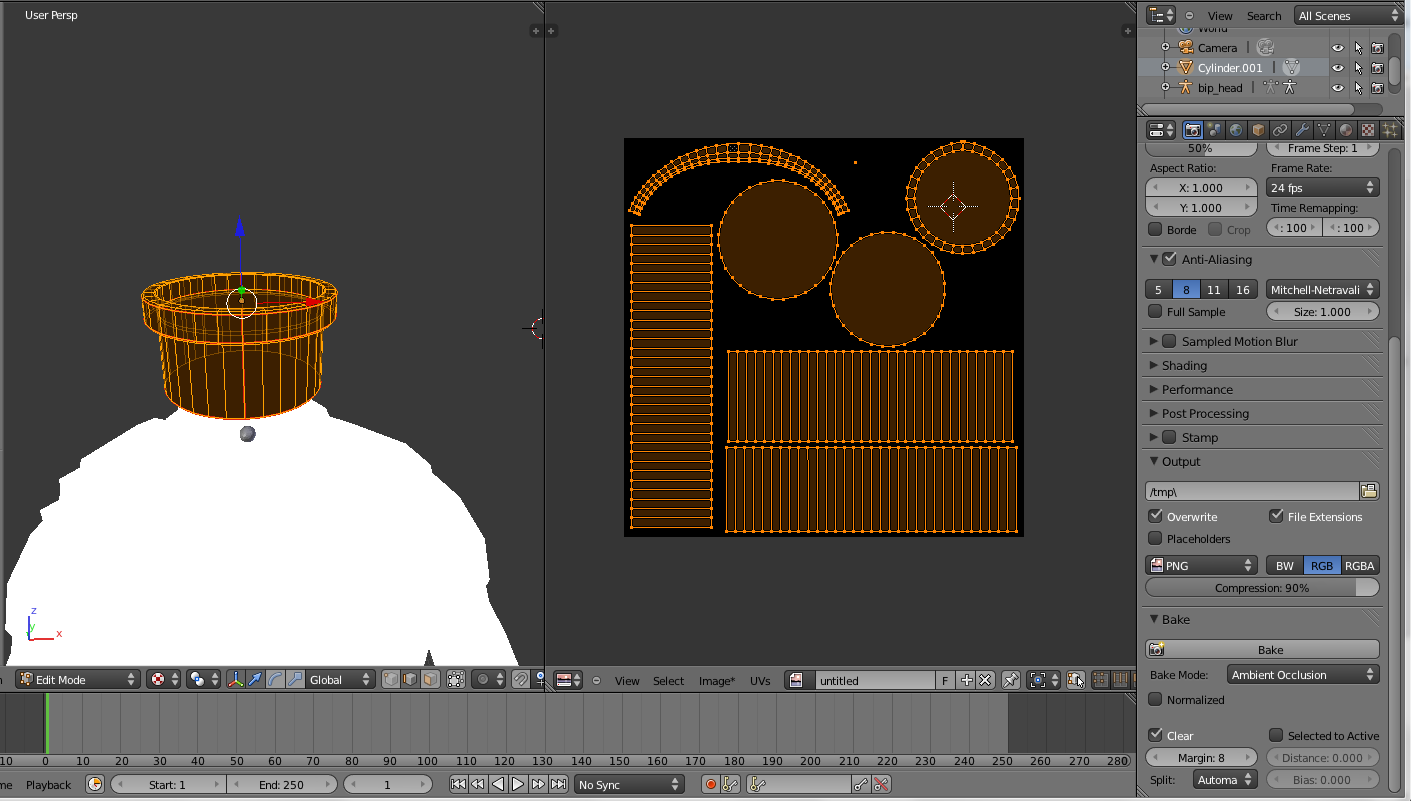The height and width of the screenshot is (801, 1411).
Task: Switch to face select mode icon
Action: coord(429,679)
